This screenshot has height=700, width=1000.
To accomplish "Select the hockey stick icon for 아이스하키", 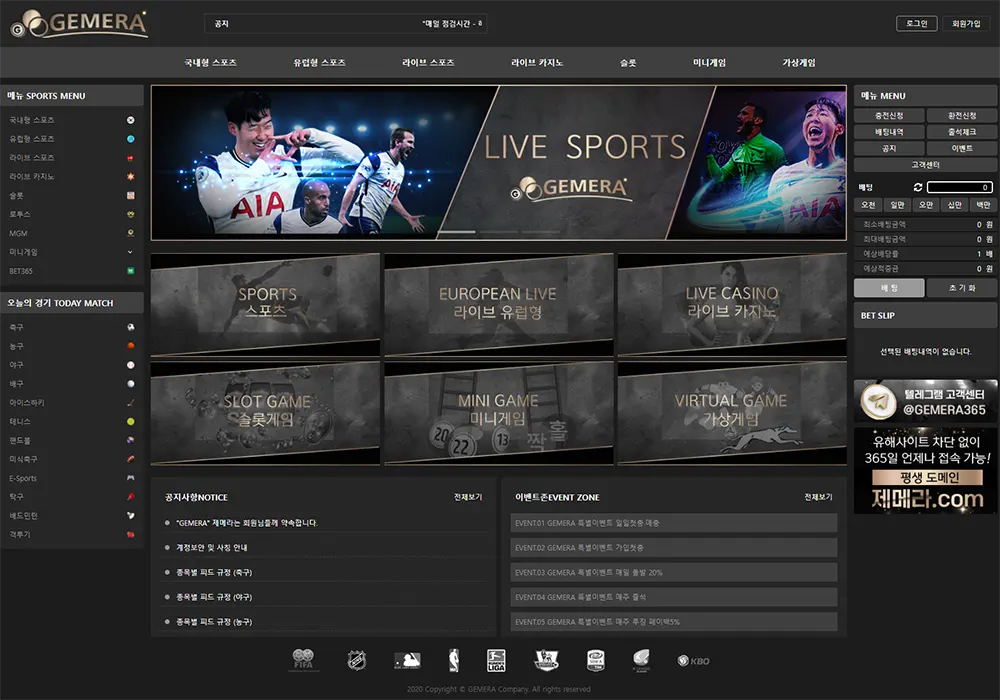I will pyautogui.click(x=131, y=402).
